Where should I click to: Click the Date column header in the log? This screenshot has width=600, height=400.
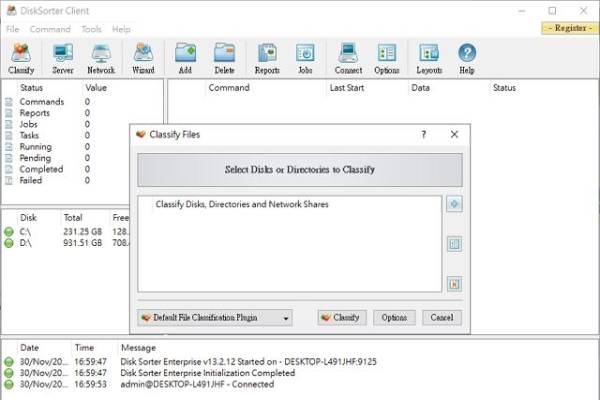[29, 348]
